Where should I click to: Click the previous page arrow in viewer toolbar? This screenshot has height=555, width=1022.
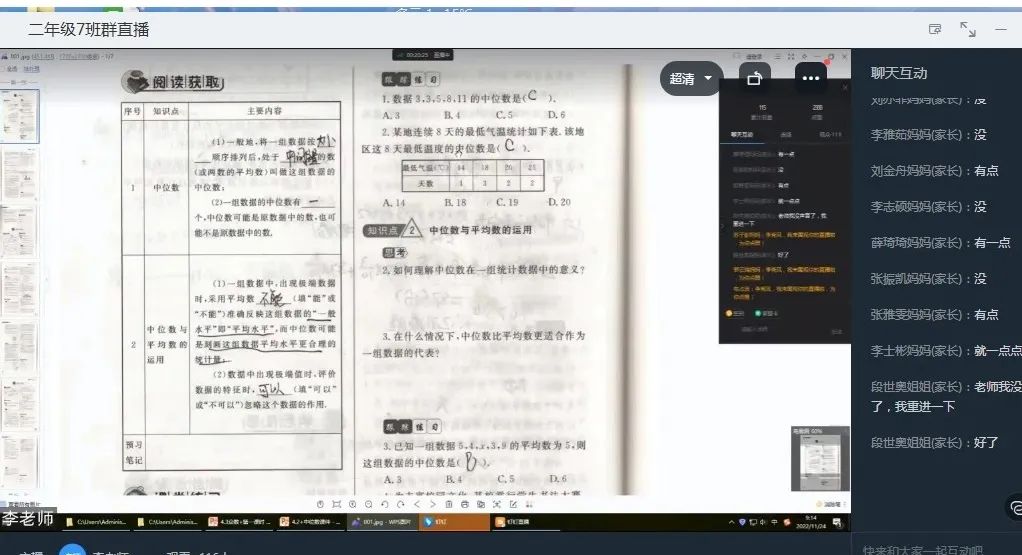(418, 504)
